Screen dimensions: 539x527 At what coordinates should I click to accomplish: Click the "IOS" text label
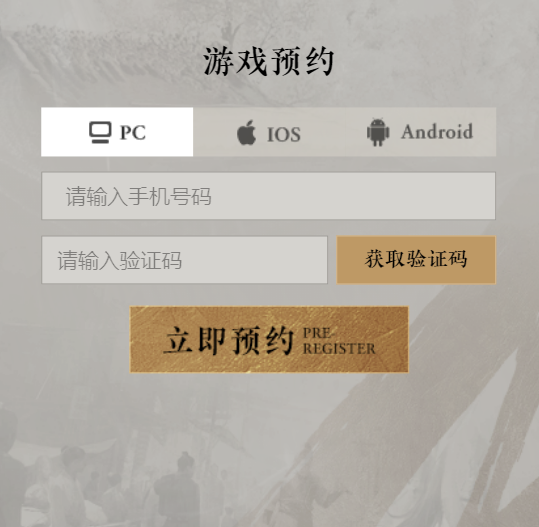tap(284, 134)
